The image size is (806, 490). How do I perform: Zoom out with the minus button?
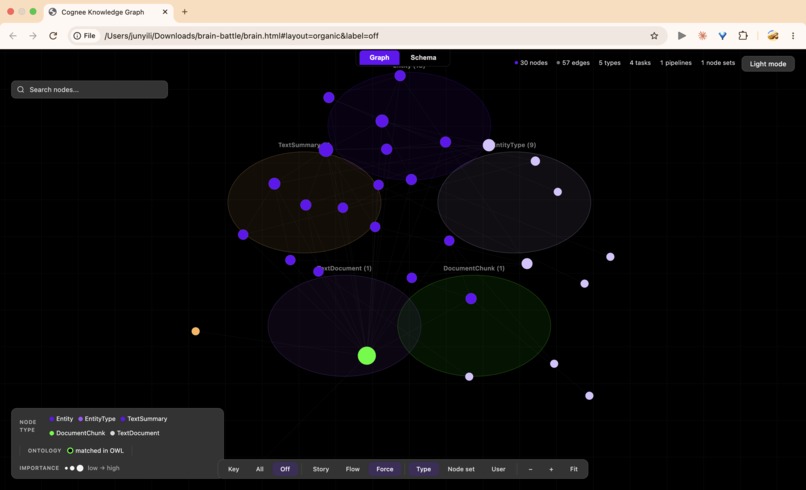[x=530, y=469]
